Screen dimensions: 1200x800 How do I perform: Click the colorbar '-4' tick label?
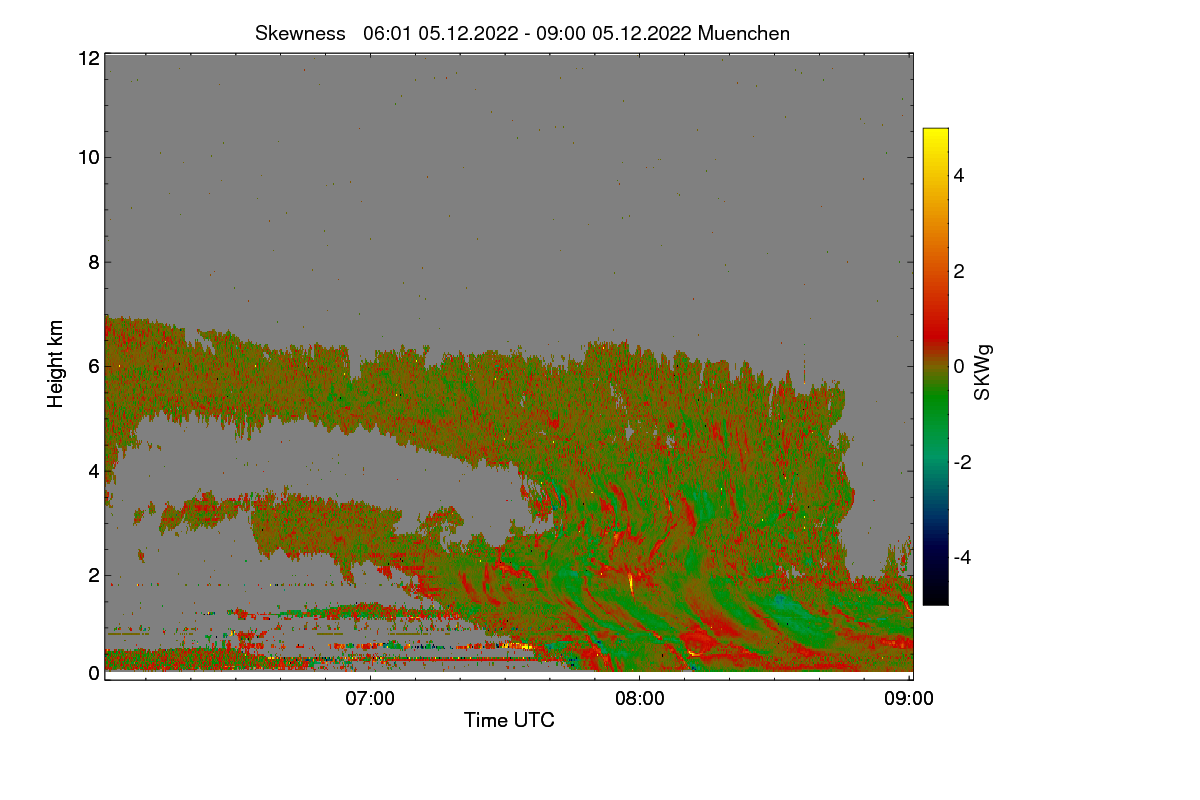point(962,557)
